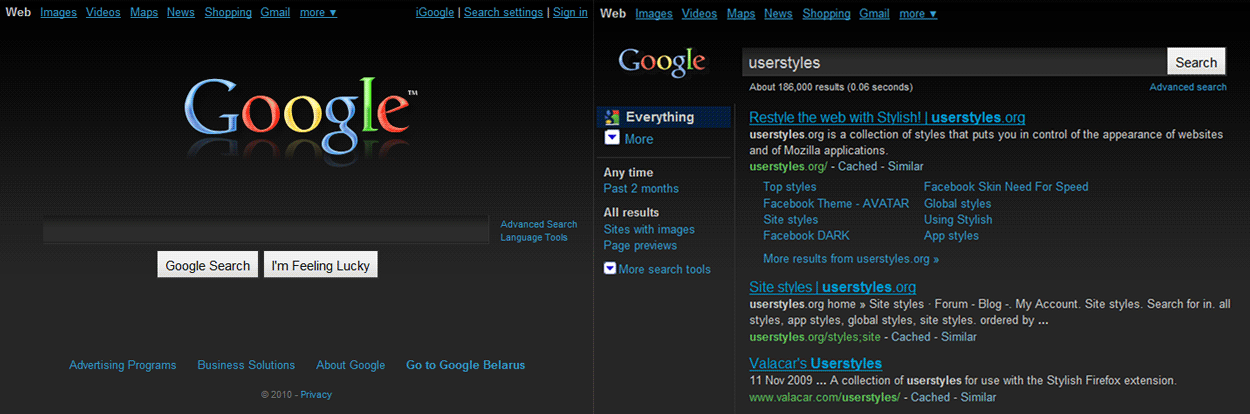
Task: Click the small Google logo on the results page
Action: [x=662, y=62]
